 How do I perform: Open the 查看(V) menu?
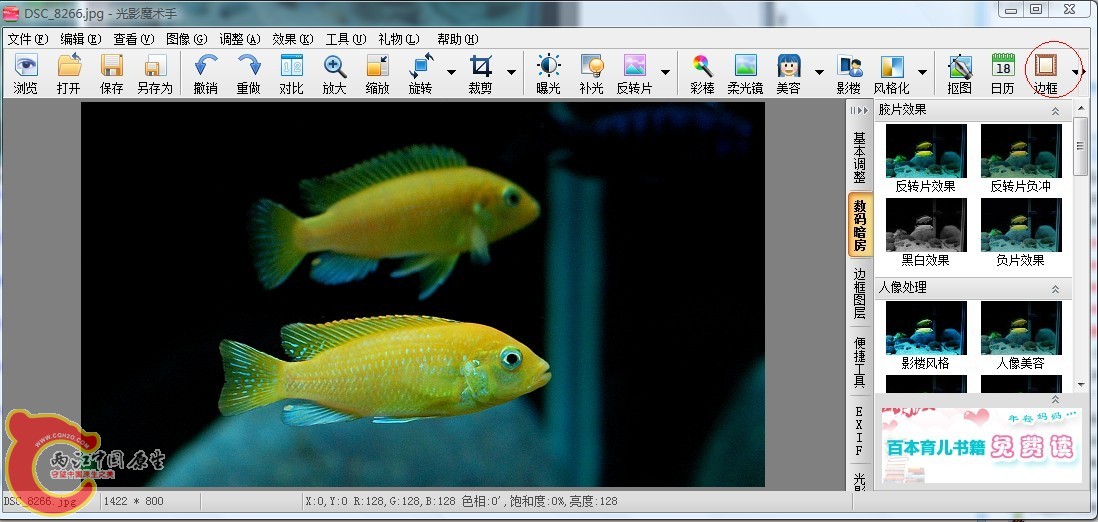(133, 39)
